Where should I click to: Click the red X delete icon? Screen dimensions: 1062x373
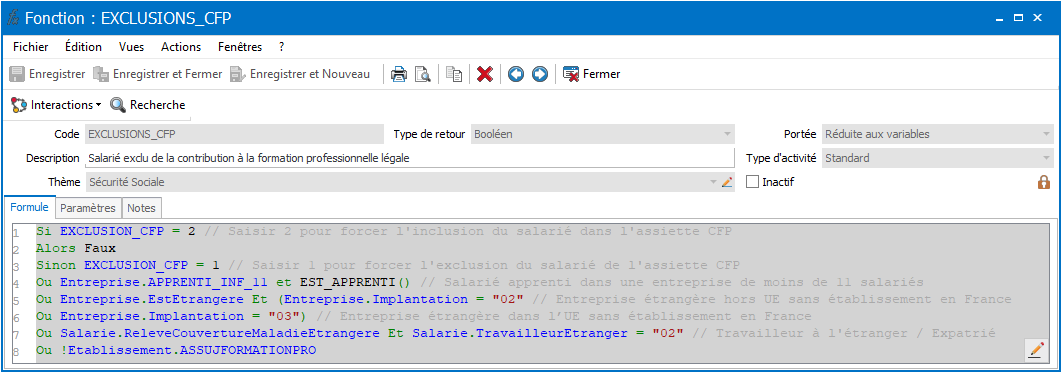click(x=484, y=74)
